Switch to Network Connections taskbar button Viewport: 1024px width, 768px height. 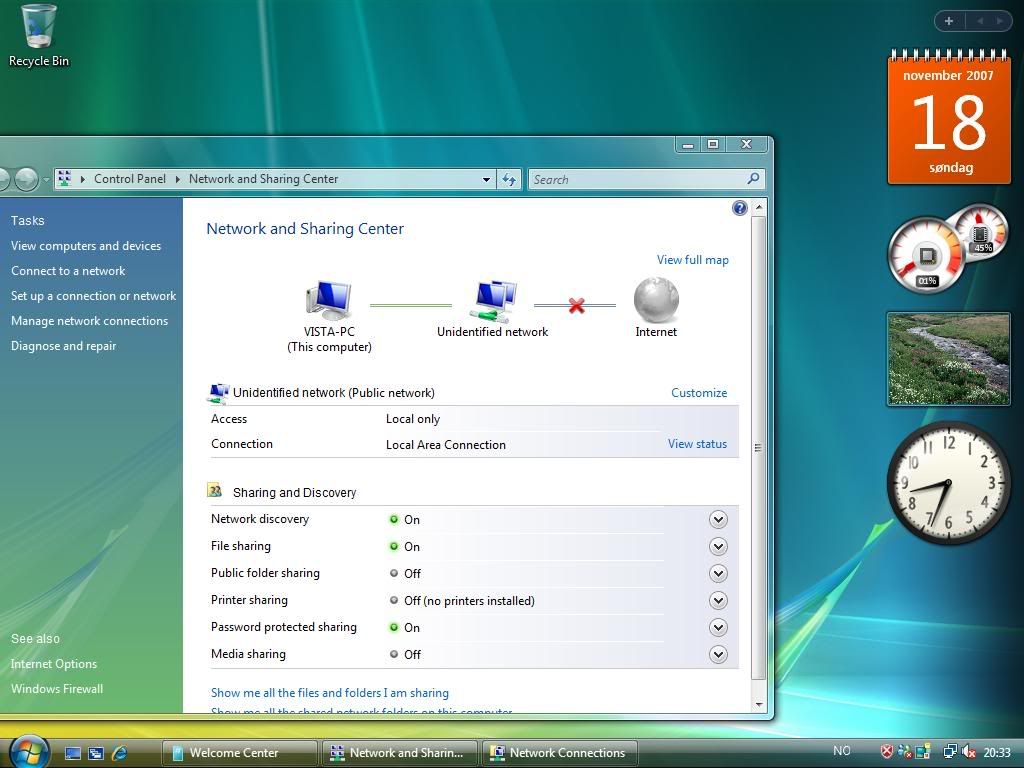click(x=559, y=753)
